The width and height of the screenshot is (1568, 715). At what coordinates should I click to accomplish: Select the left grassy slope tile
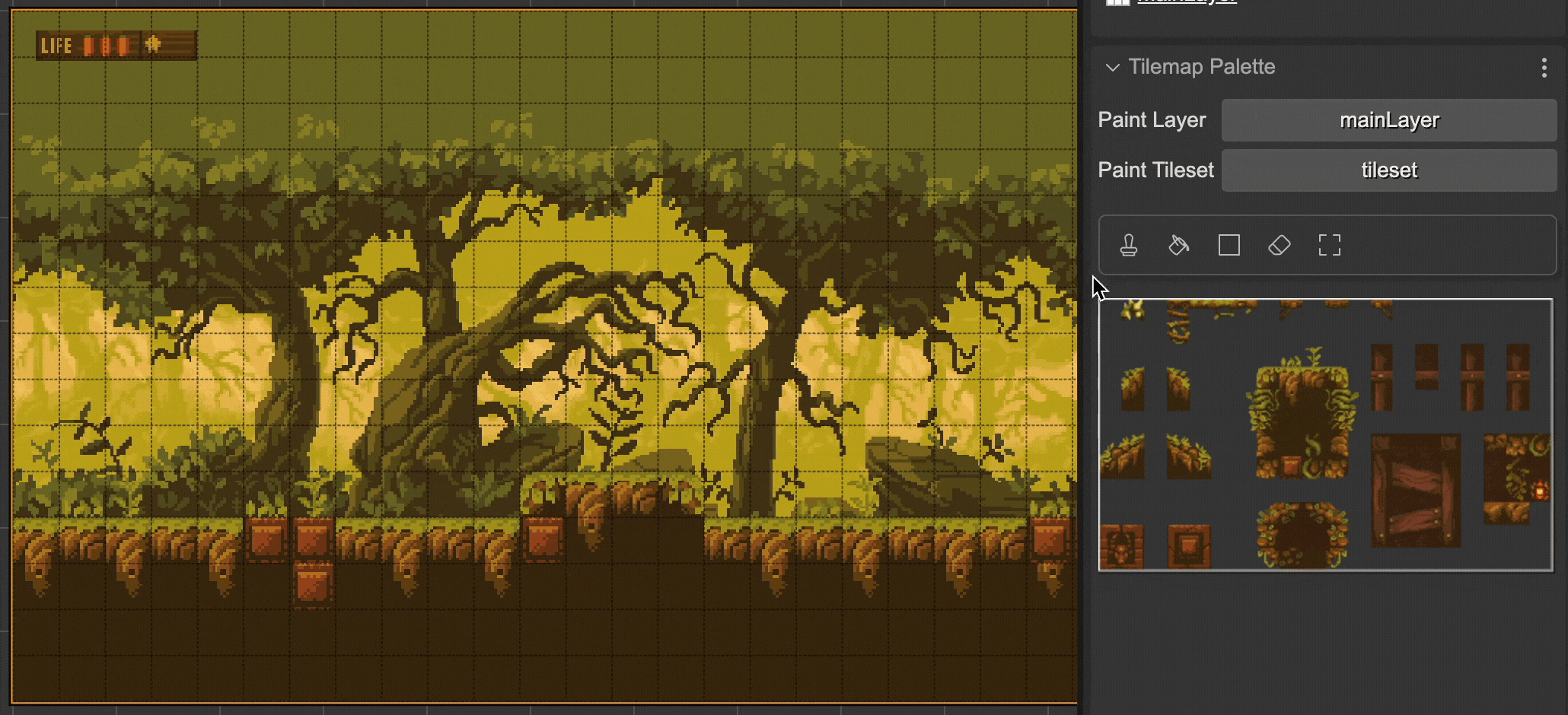1122,457
